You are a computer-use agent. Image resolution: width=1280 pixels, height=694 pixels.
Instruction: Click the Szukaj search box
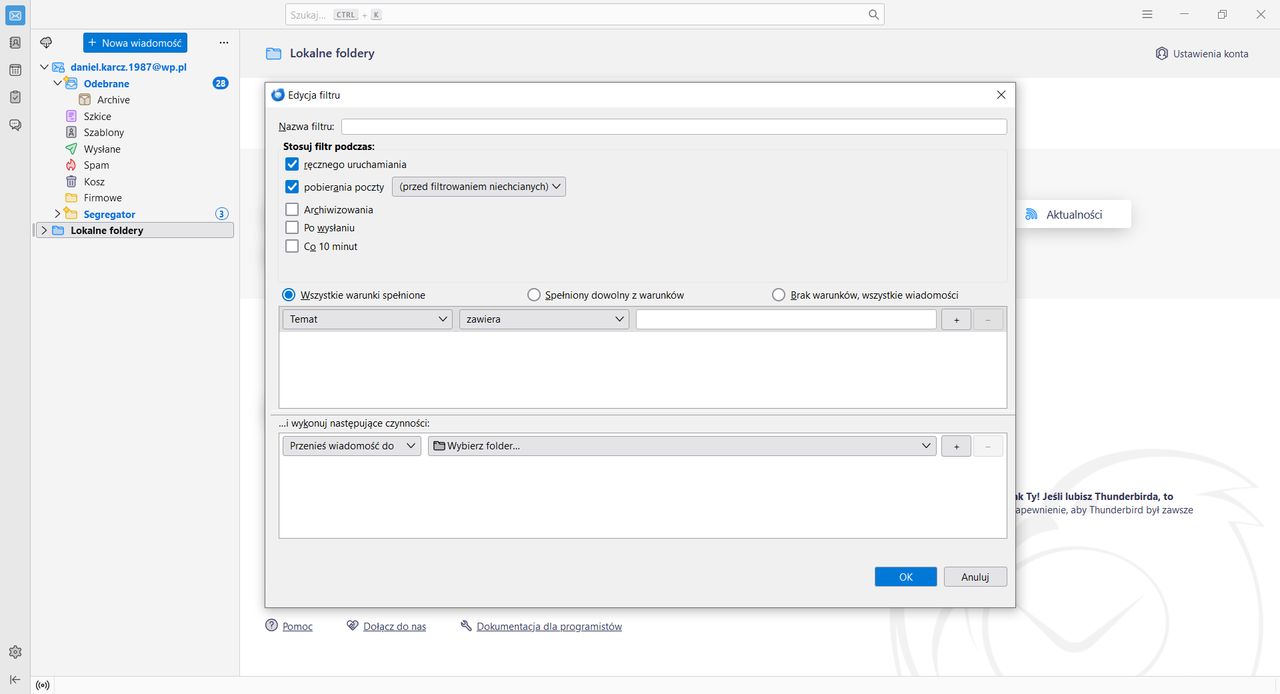click(585, 15)
